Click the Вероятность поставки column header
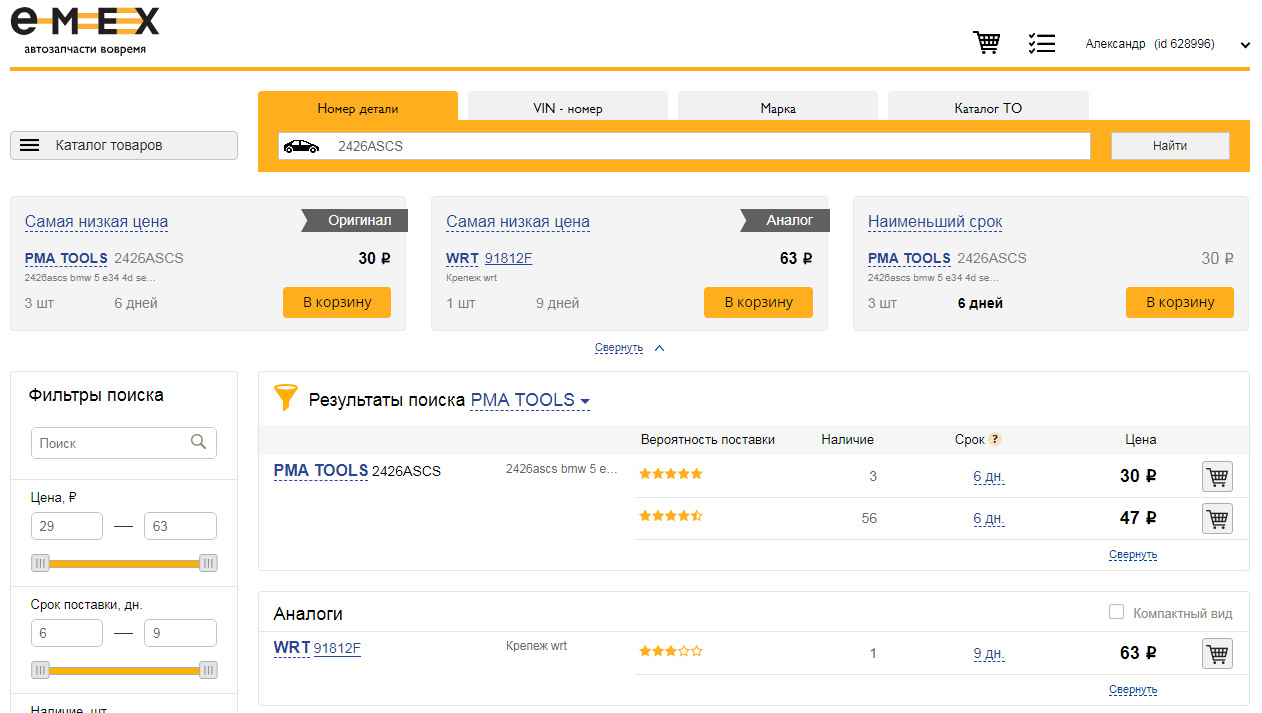 point(708,439)
